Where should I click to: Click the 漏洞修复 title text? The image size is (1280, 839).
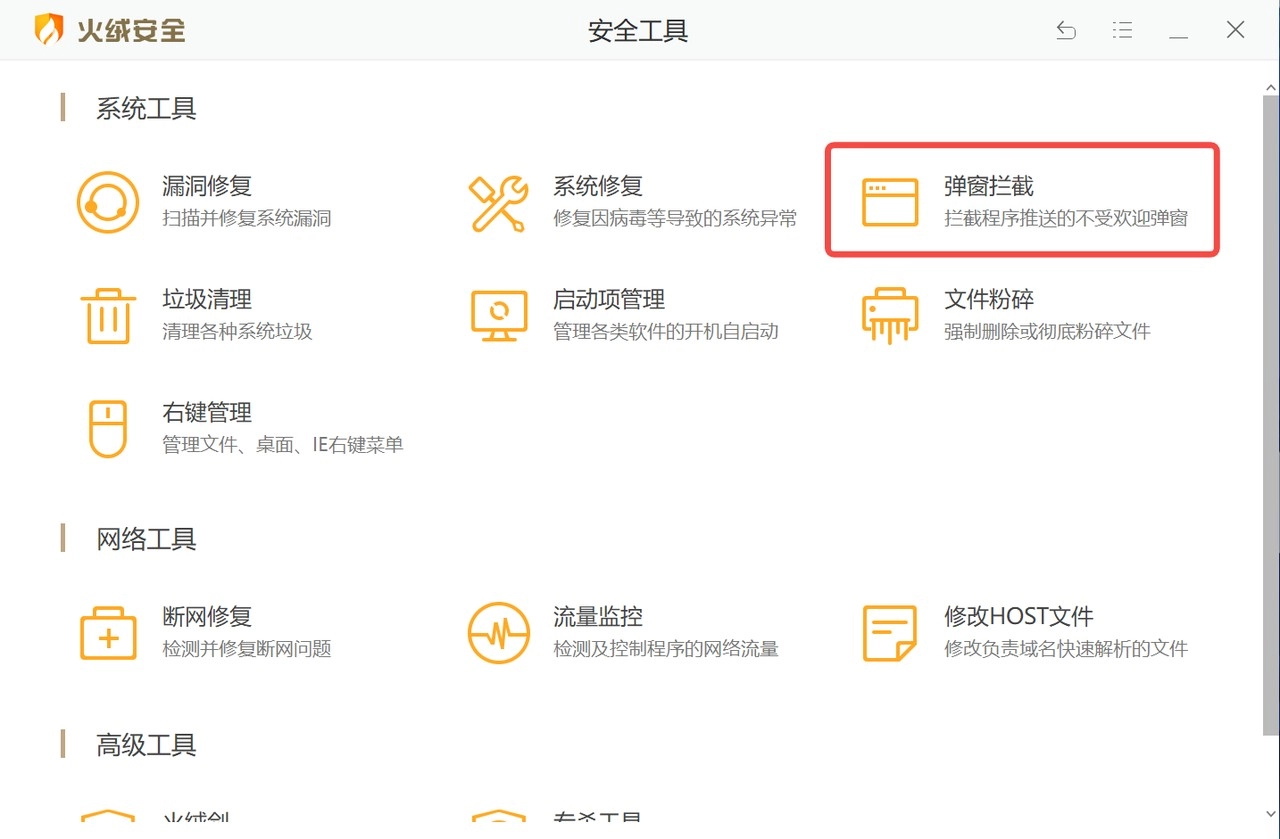tap(207, 186)
